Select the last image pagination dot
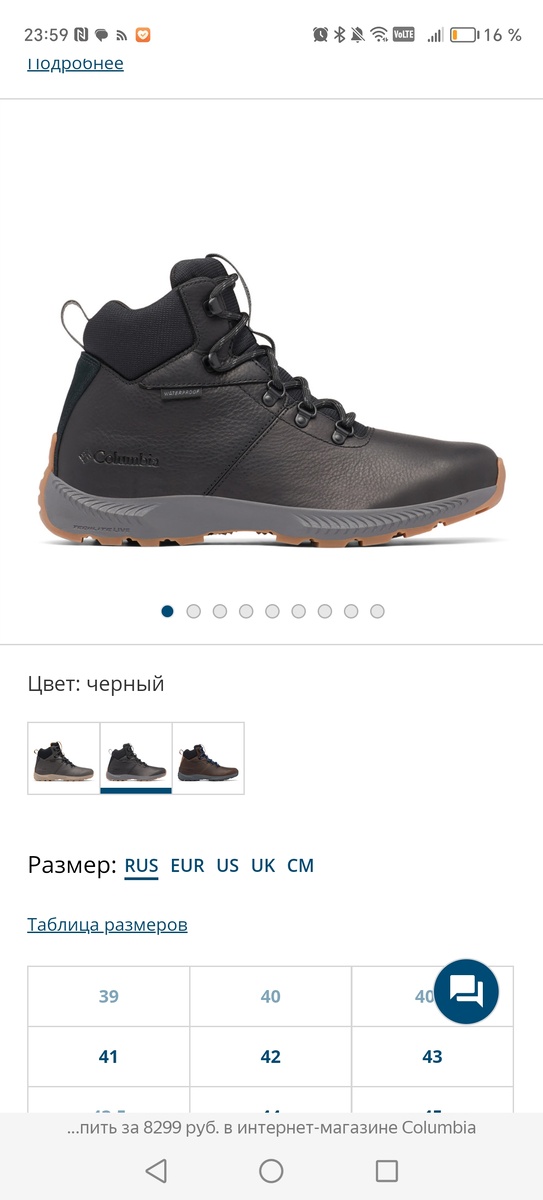This screenshot has height=1200, width=543. coord(377,611)
